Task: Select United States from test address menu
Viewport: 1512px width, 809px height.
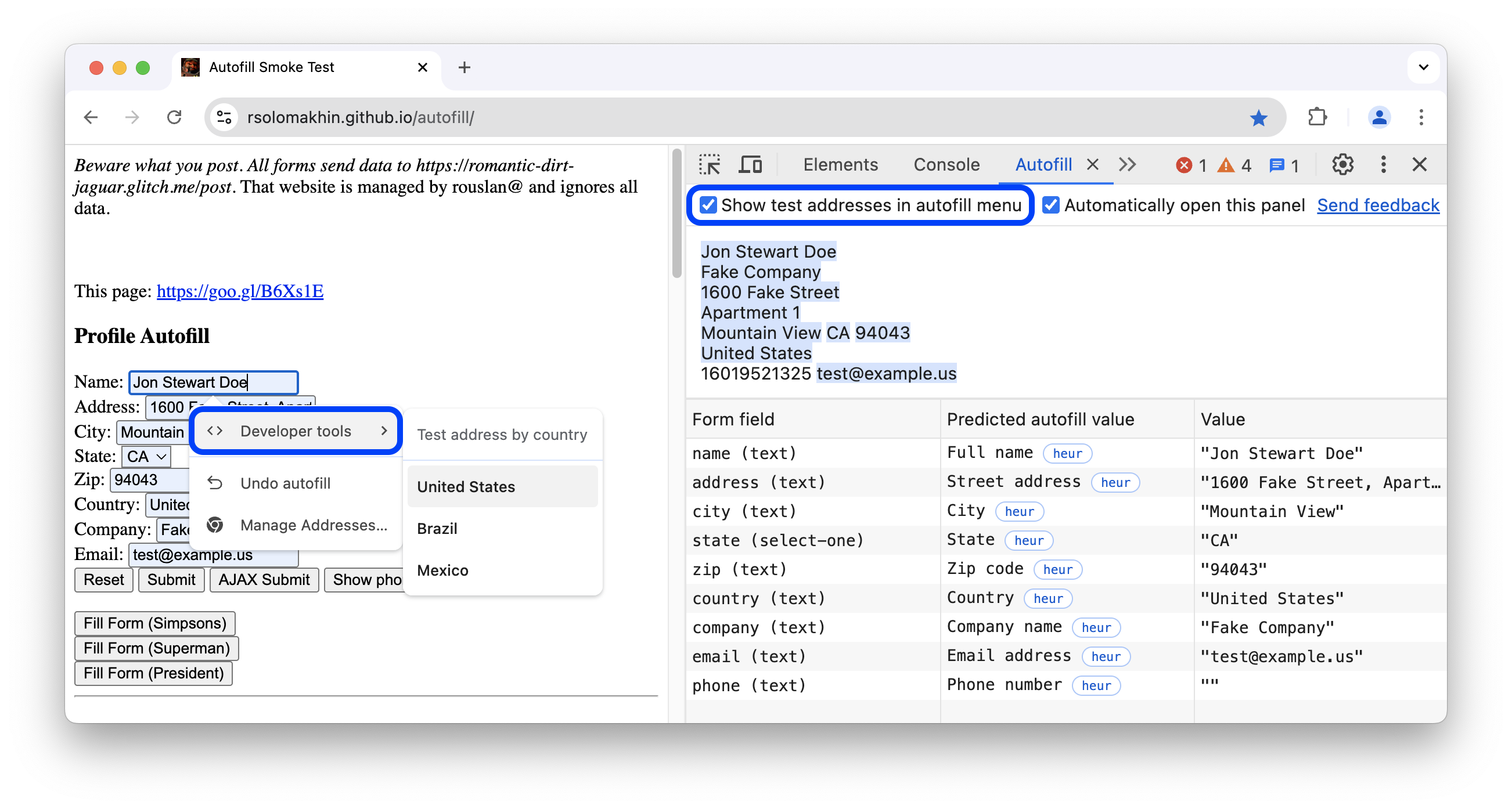Action: (465, 487)
